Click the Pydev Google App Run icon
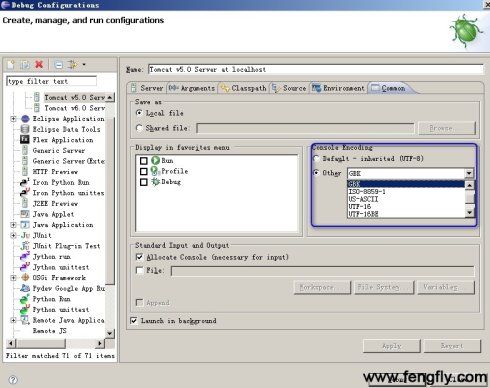Screen dimensions: 490x388 coord(25,288)
